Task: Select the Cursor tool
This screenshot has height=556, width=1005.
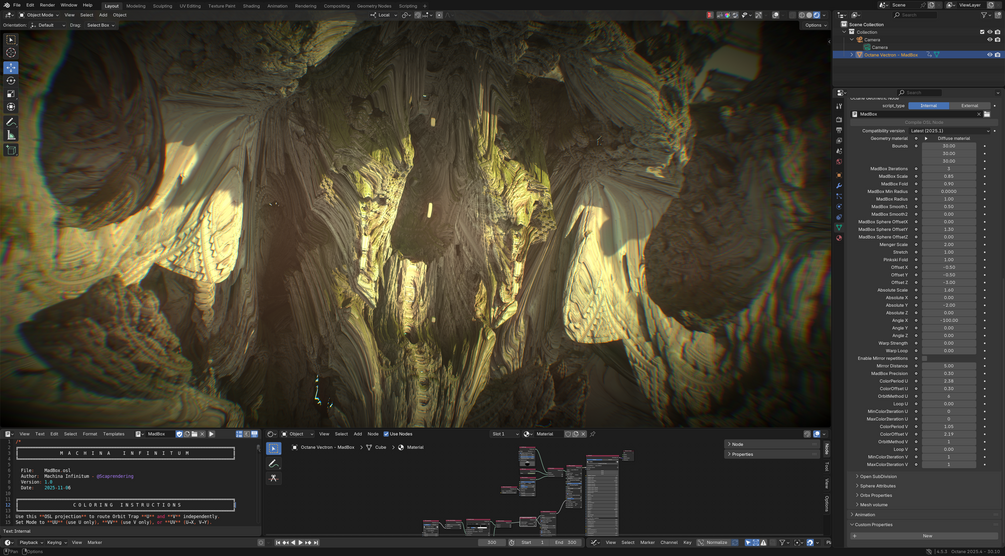Action: click(x=11, y=52)
